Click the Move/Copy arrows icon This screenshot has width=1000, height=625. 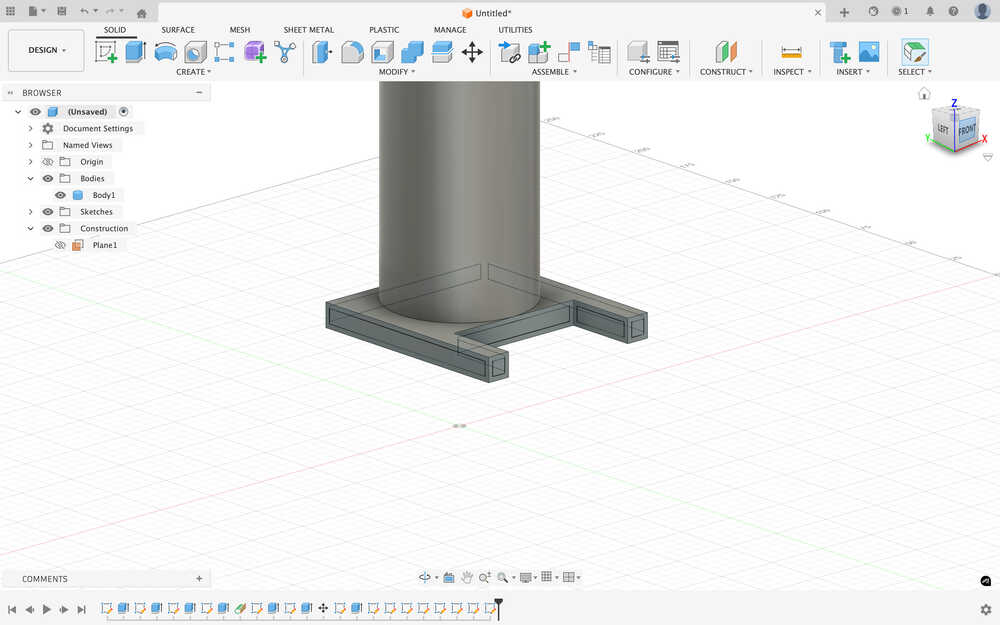point(472,52)
